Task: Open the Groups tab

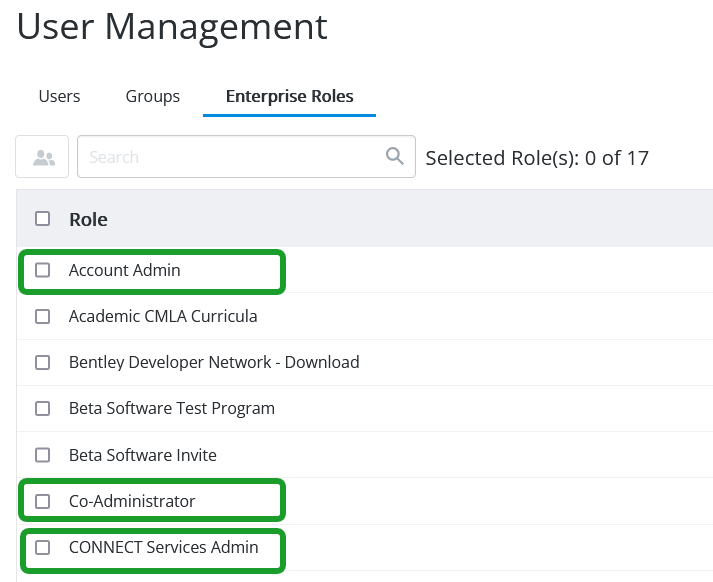Action: tap(153, 96)
